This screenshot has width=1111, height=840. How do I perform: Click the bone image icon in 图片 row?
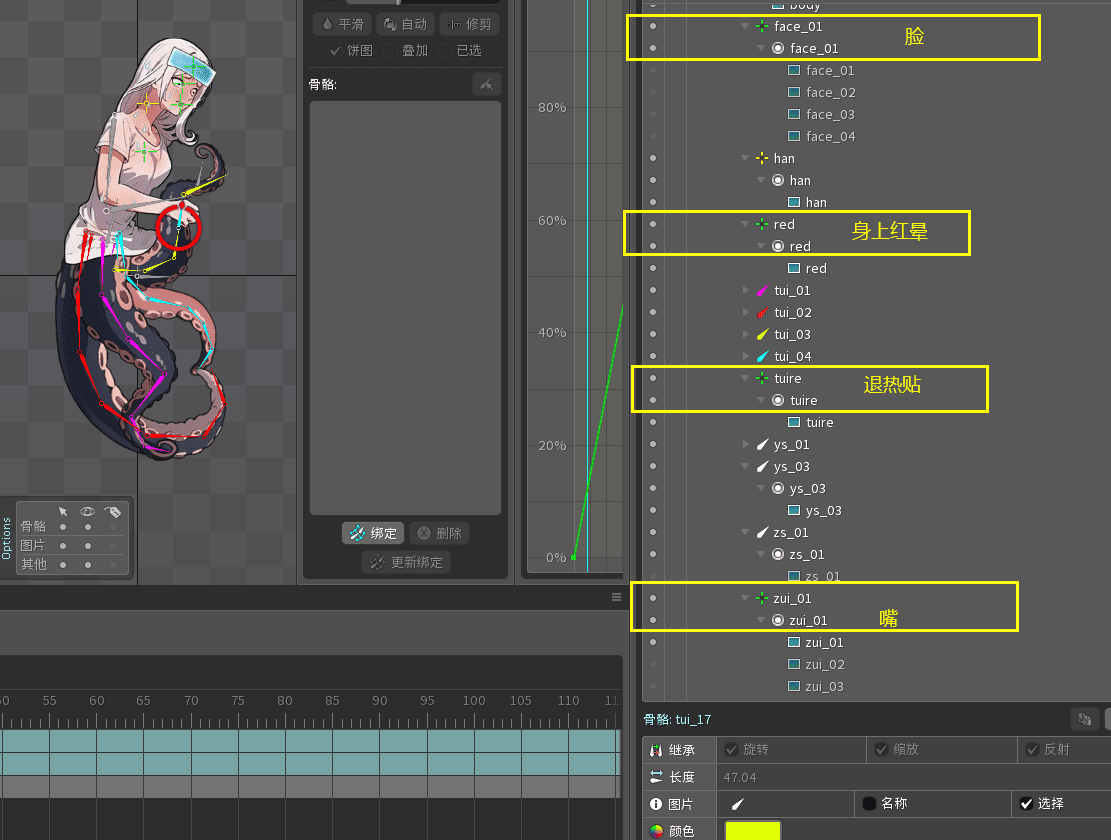coord(738,803)
